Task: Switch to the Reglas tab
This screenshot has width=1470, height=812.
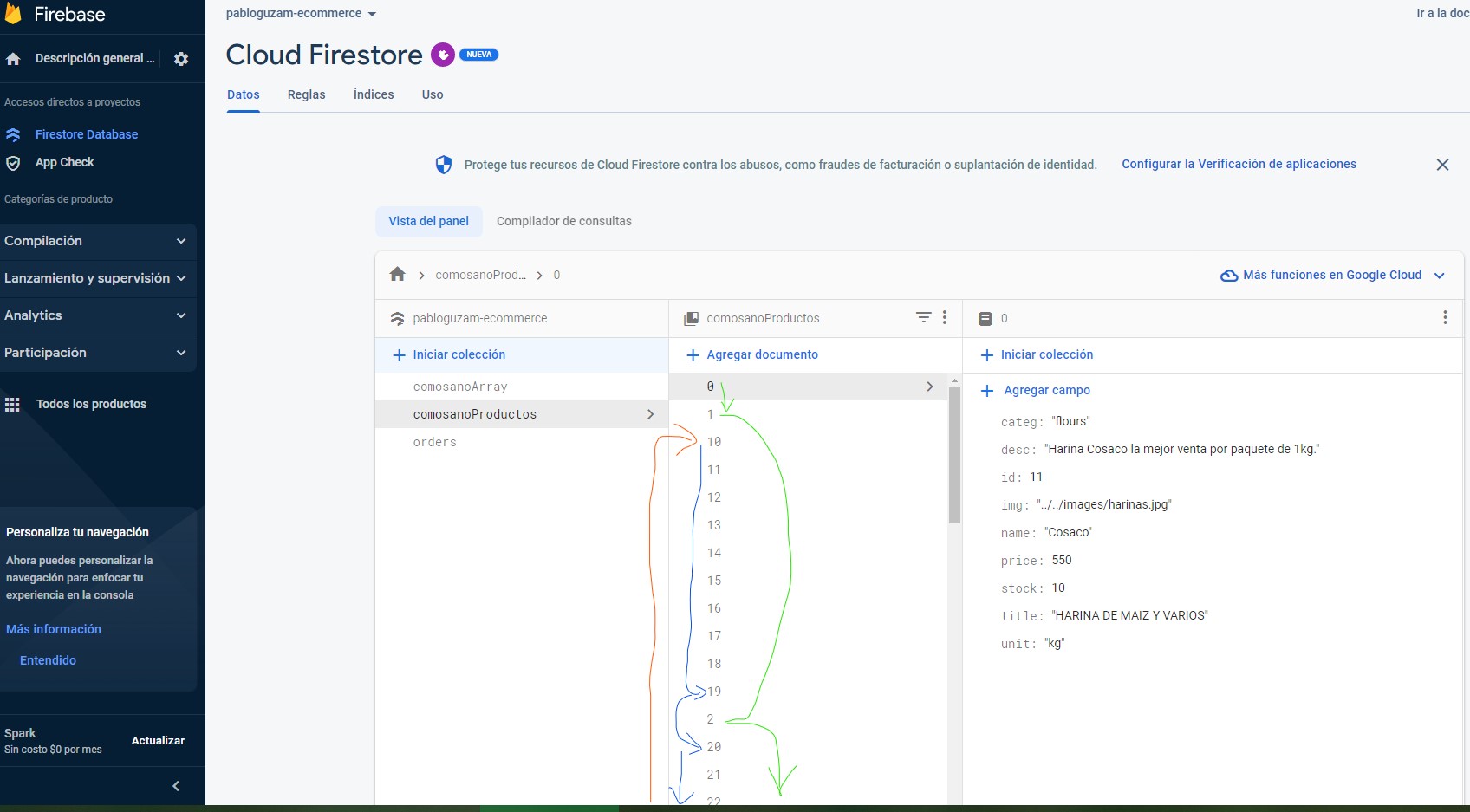Action: click(x=307, y=94)
